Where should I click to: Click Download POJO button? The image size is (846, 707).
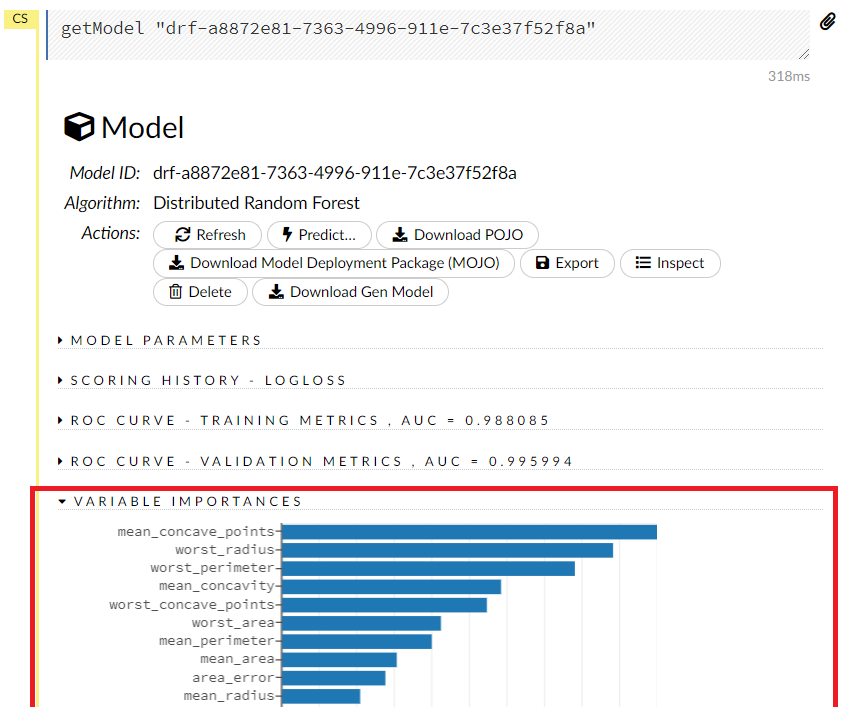pos(457,235)
